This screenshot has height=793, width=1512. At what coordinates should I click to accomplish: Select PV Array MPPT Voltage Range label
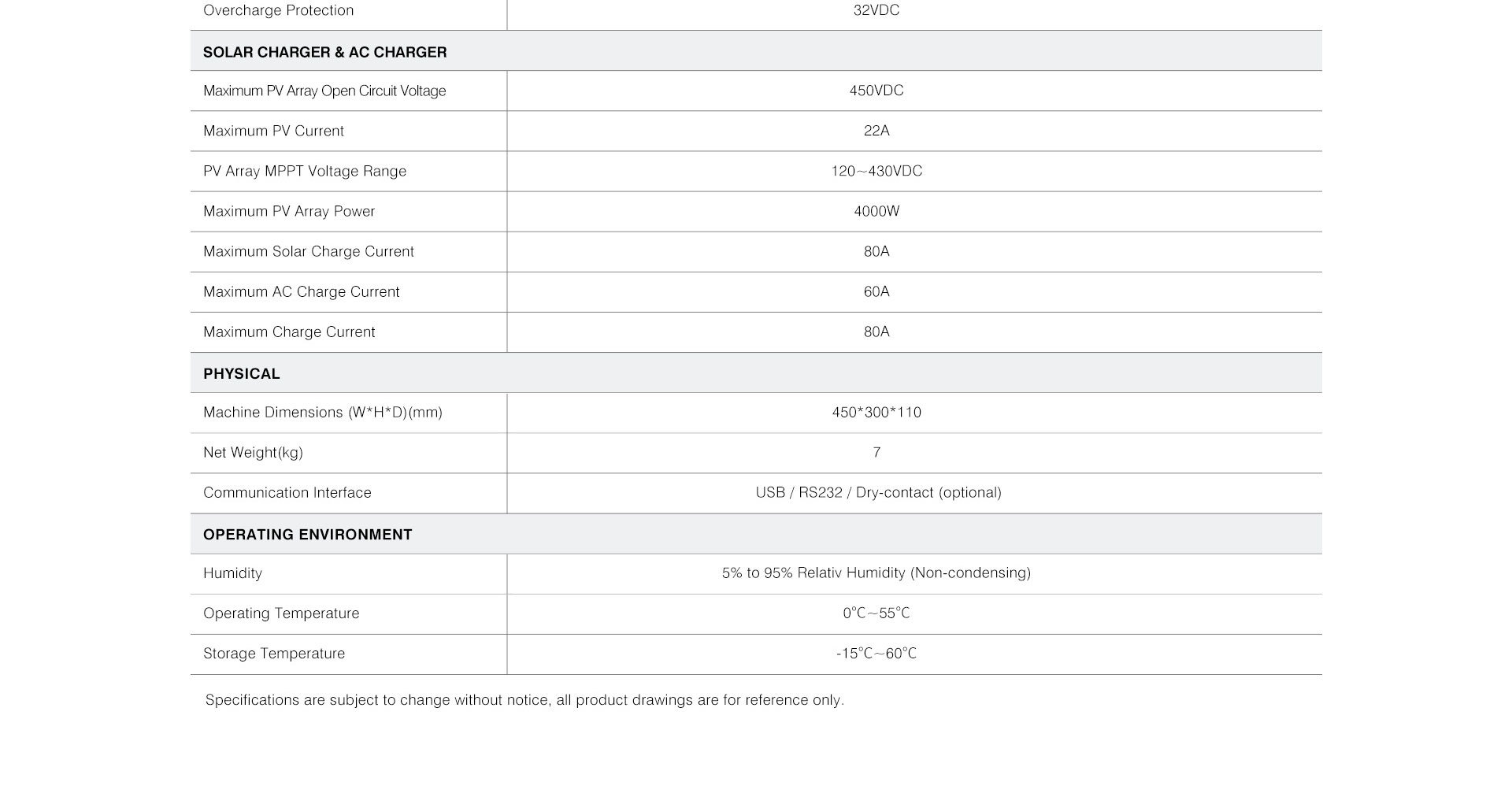click(x=305, y=171)
